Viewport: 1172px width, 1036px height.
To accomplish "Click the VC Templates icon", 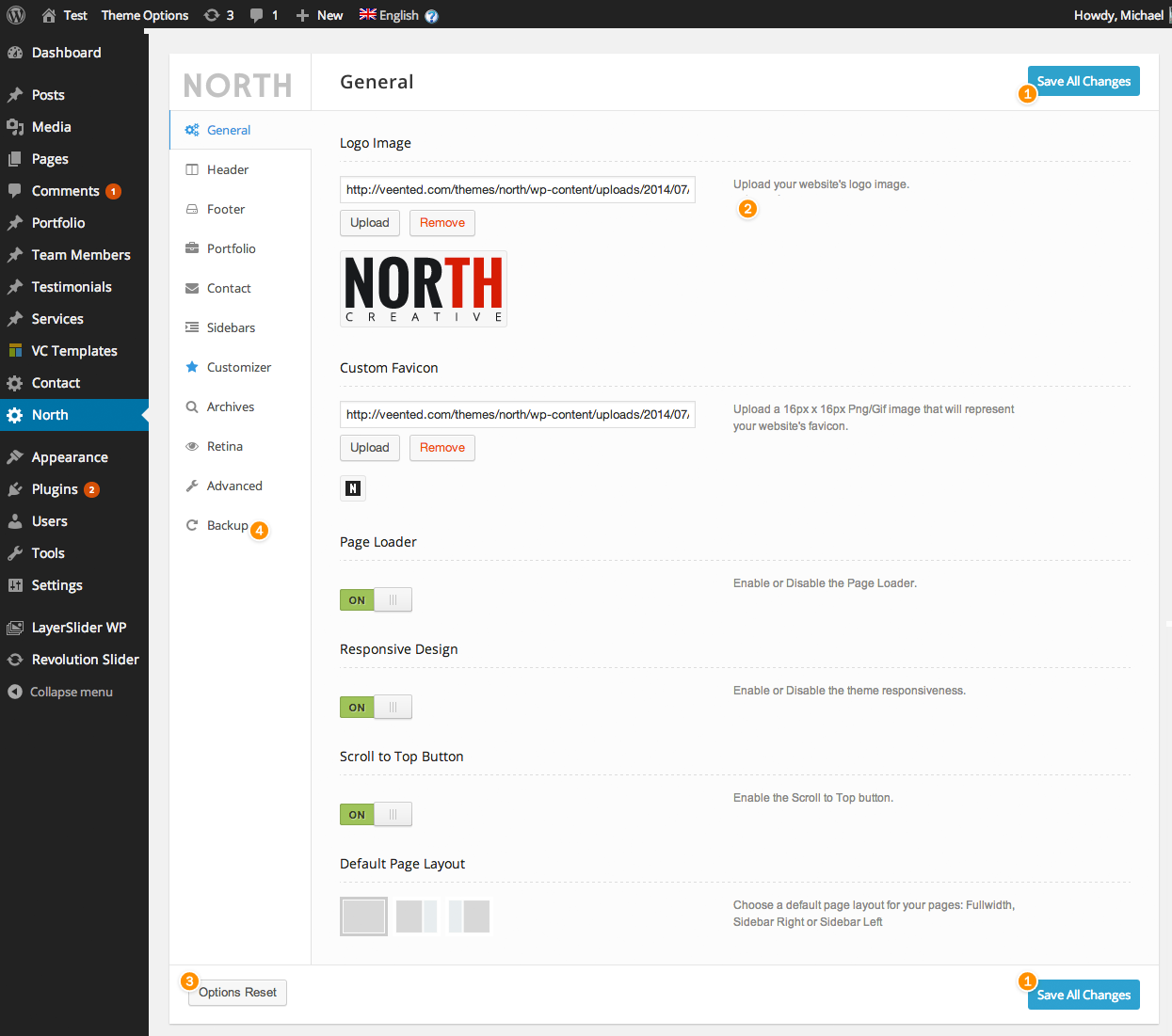I will tap(15, 351).
